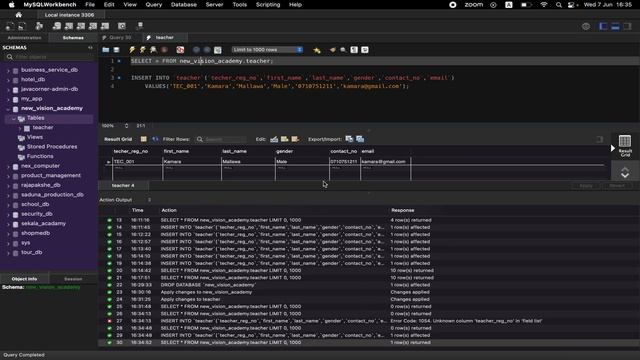Open the inspector toolbar icon
This screenshot has width=640, height=360.
pyautogui.click(x=39, y=26)
